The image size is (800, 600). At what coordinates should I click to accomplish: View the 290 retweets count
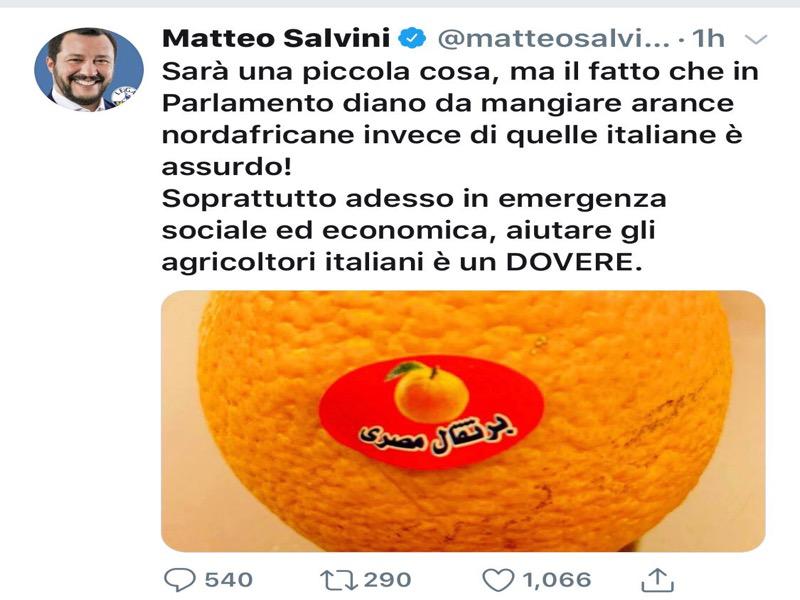[387, 580]
